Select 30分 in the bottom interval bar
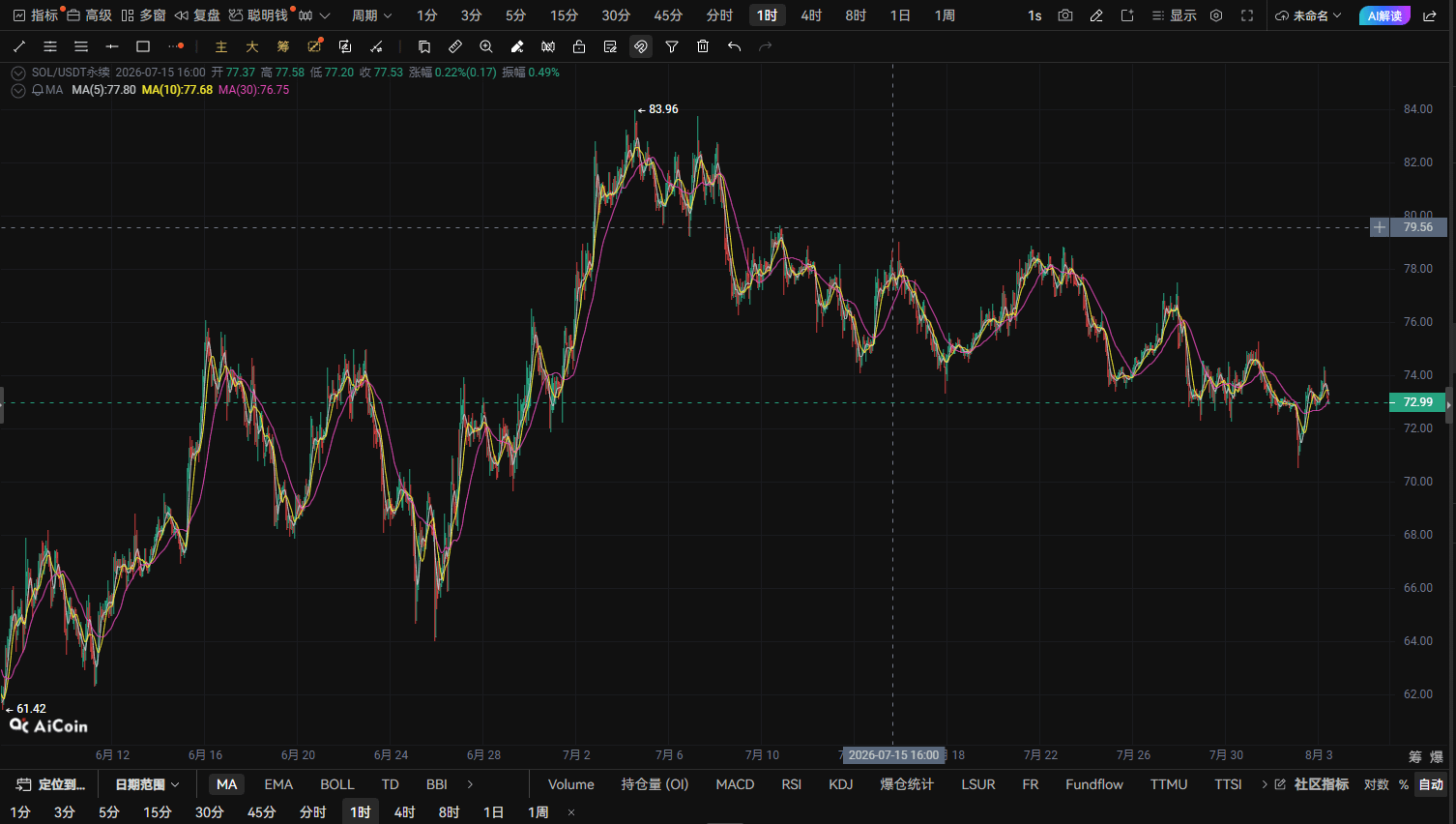1456x824 pixels. pos(210,812)
